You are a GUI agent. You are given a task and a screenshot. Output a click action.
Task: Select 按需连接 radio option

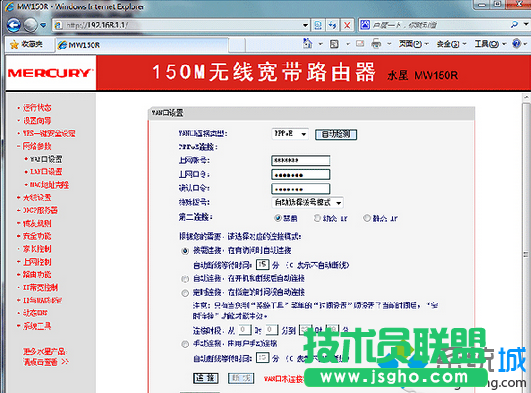(185, 251)
